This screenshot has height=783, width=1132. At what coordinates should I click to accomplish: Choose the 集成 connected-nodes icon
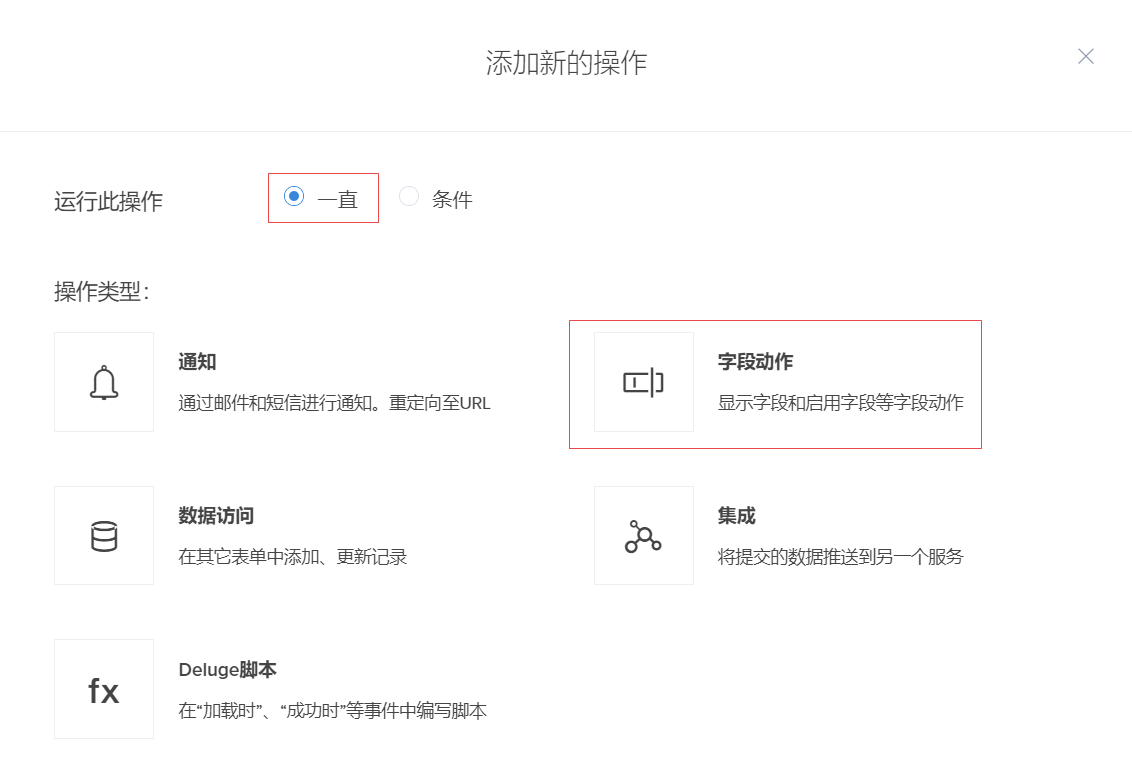click(643, 536)
